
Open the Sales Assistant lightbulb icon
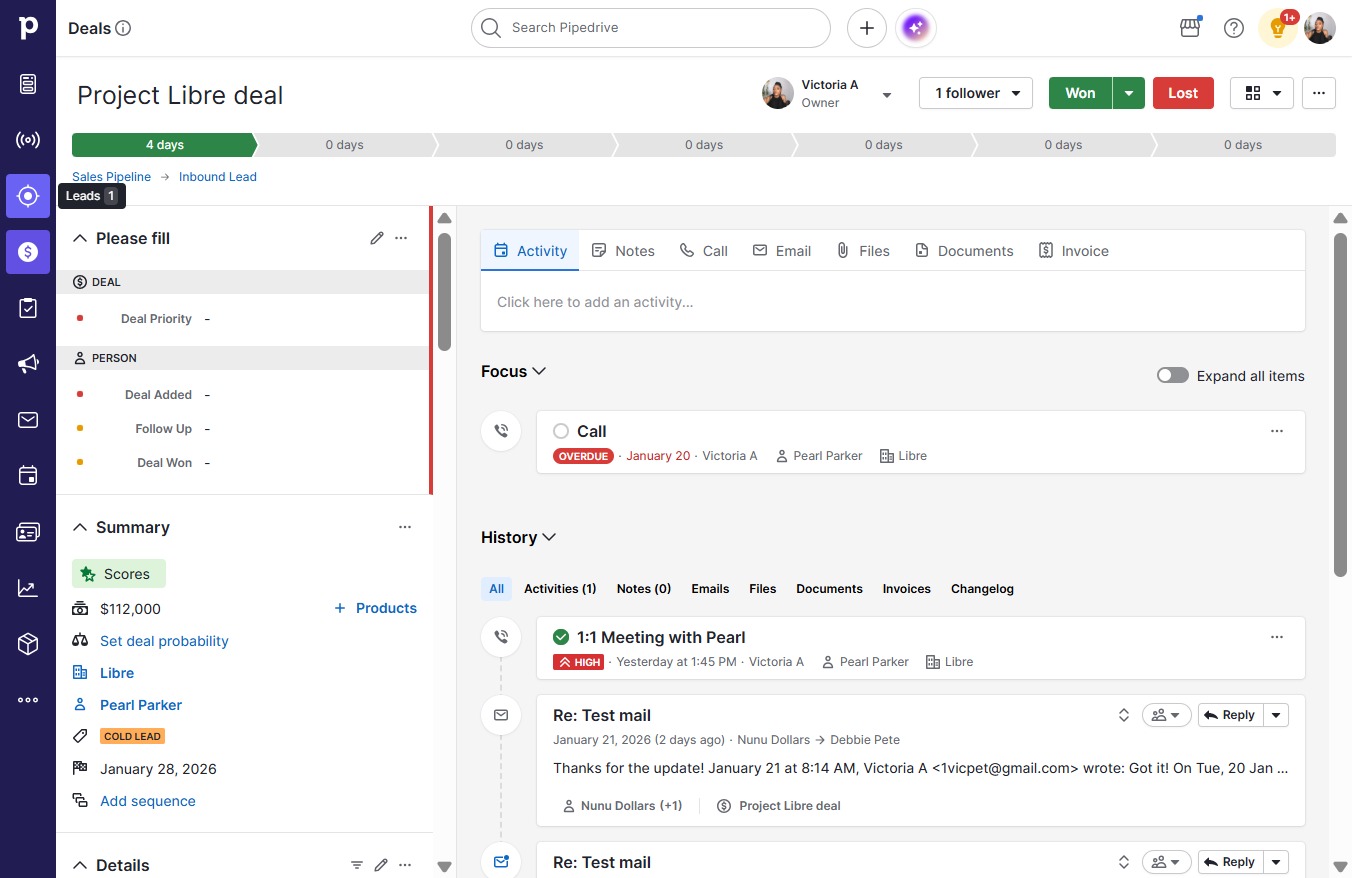click(x=1278, y=28)
